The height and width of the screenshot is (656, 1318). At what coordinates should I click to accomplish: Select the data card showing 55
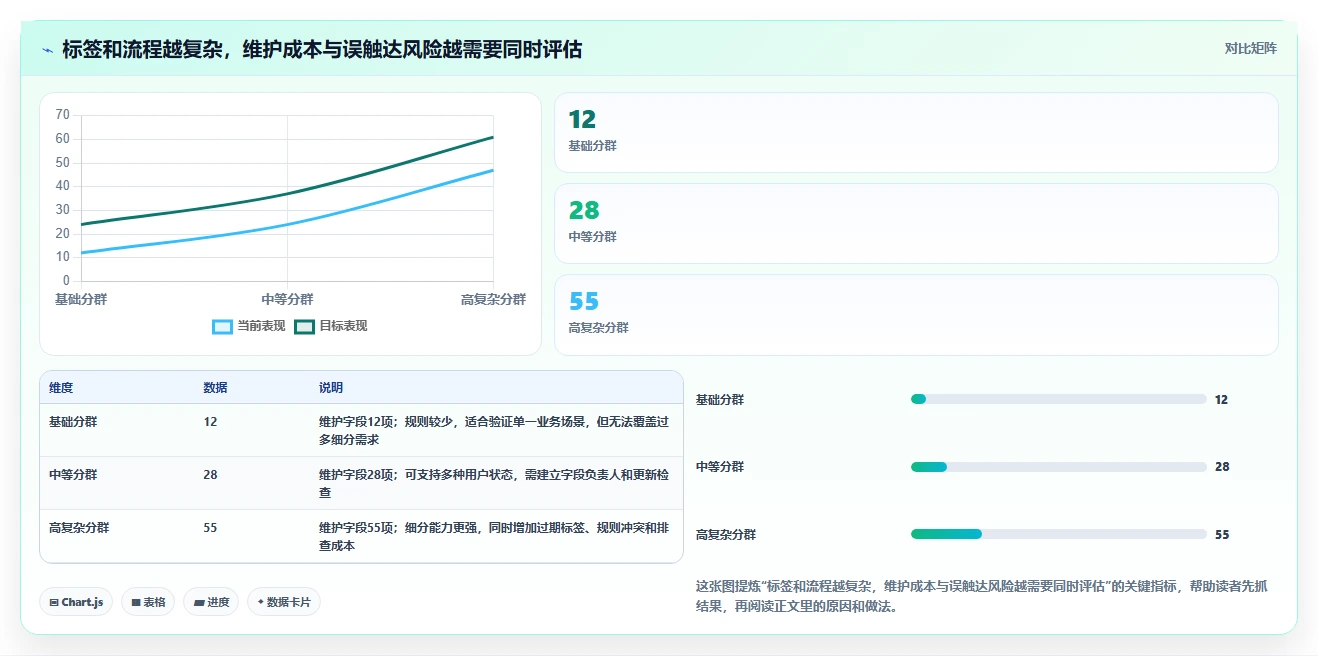pyautogui.click(x=916, y=315)
